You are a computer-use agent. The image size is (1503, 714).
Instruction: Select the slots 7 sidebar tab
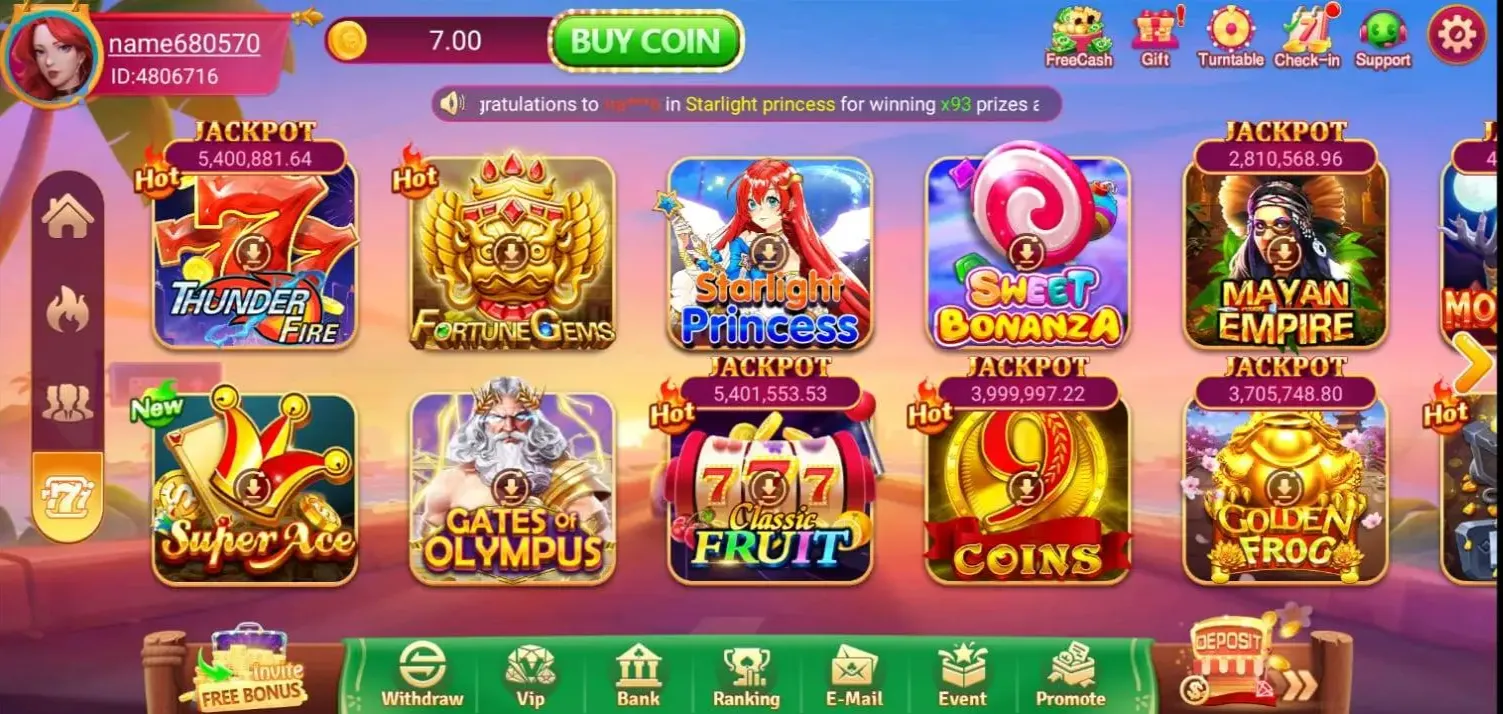68,495
